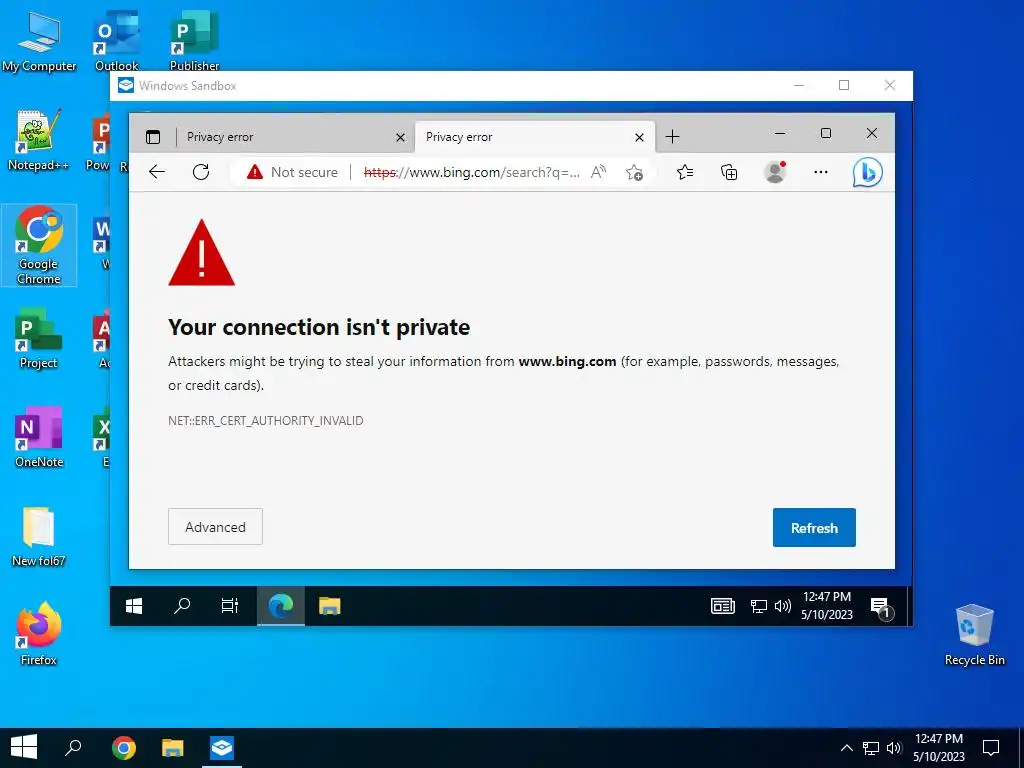Click the host taskbar clock and date

point(939,747)
